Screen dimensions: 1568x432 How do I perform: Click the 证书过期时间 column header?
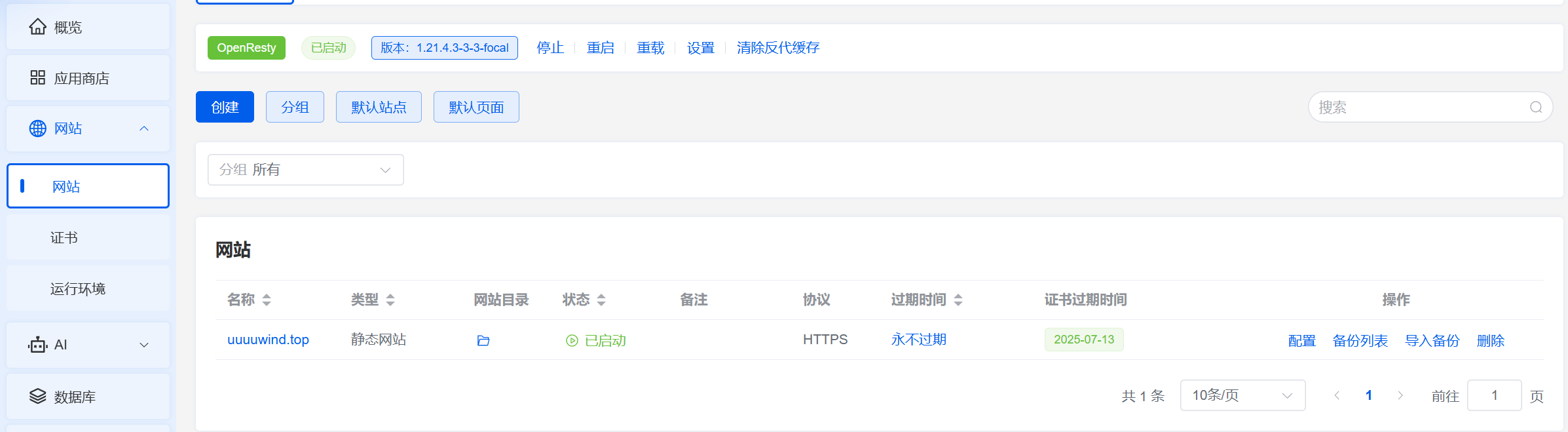(x=1085, y=300)
